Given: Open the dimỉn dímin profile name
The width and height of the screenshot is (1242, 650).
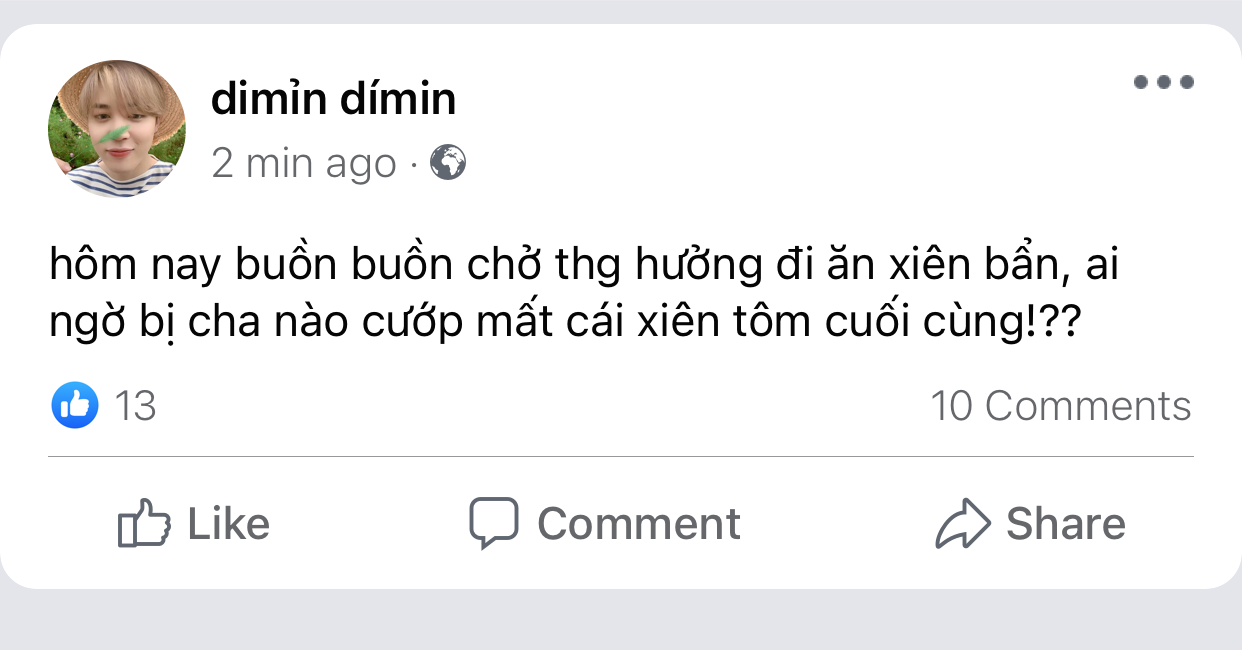Looking at the screenshot, I should [333, 99].
